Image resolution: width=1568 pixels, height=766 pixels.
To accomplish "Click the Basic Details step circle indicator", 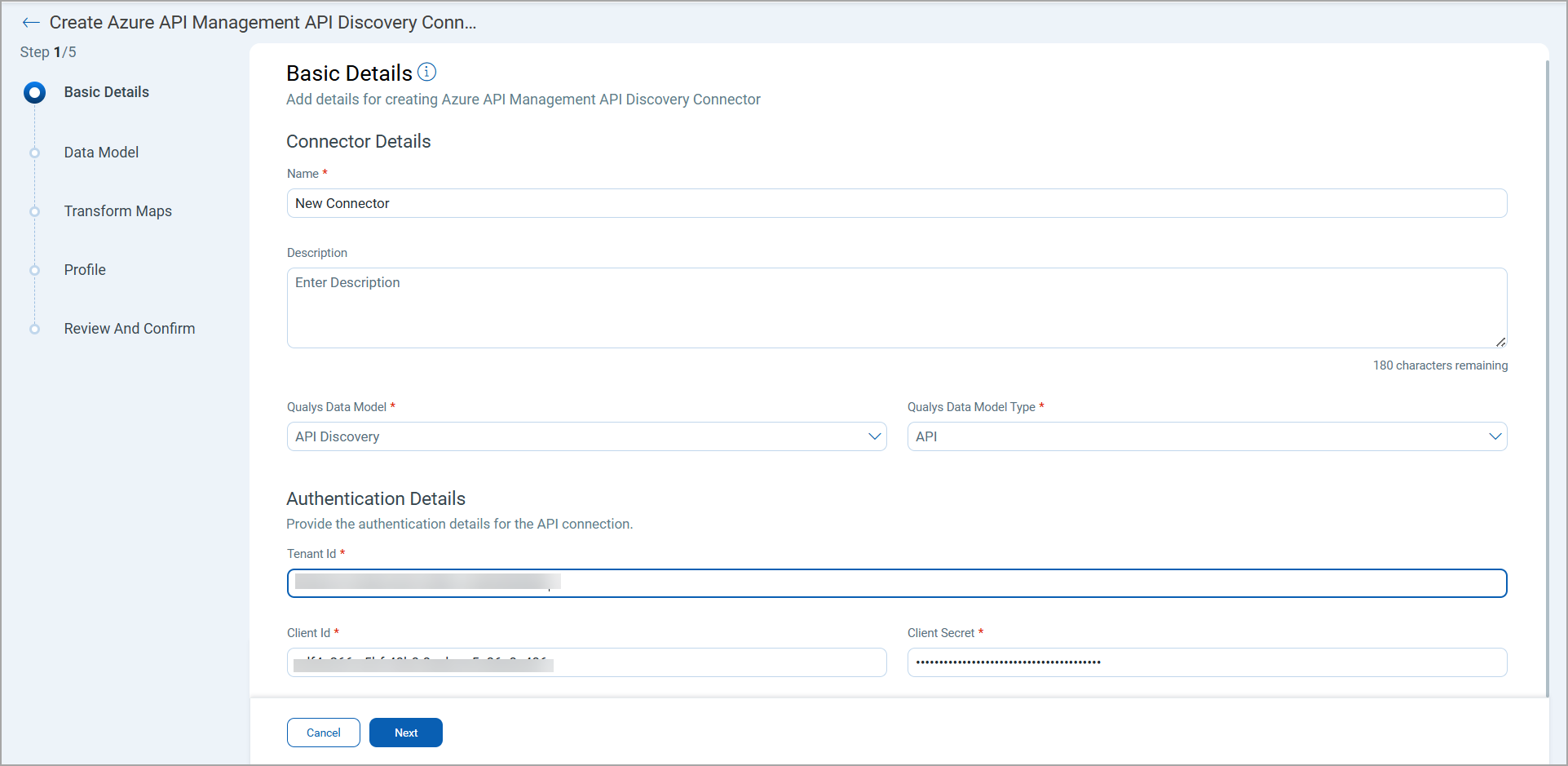I will (34, 92).
